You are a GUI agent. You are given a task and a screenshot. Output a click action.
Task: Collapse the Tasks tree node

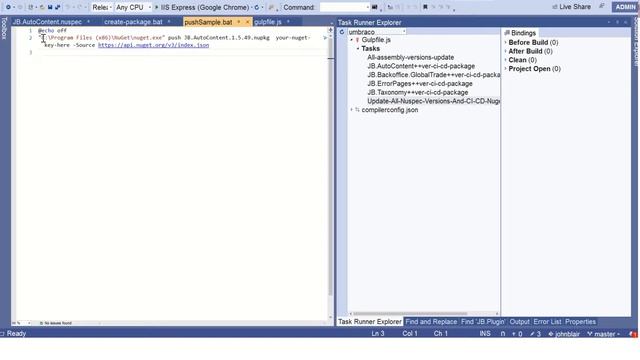(x=358, y=49)
